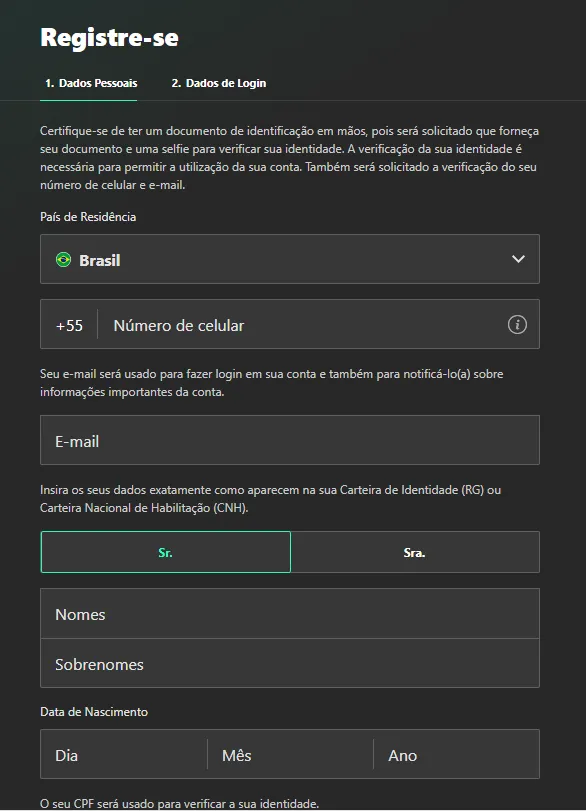Viewport: 586px width, 811px height.
Task: Select the Dados Pessoais tab
Action: tap(89, 84)
